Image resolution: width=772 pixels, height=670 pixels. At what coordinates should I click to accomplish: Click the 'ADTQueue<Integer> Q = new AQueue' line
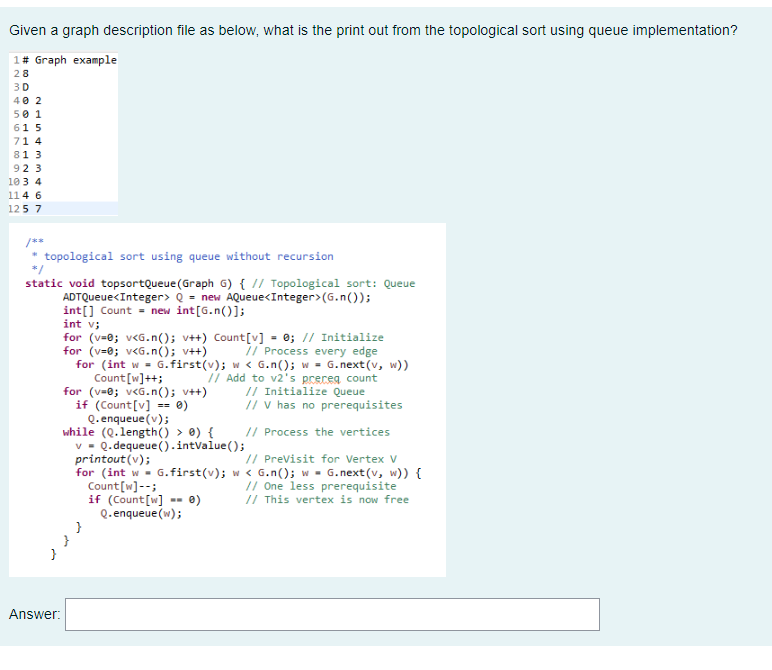pyautogui.click(x=217, y=297)
